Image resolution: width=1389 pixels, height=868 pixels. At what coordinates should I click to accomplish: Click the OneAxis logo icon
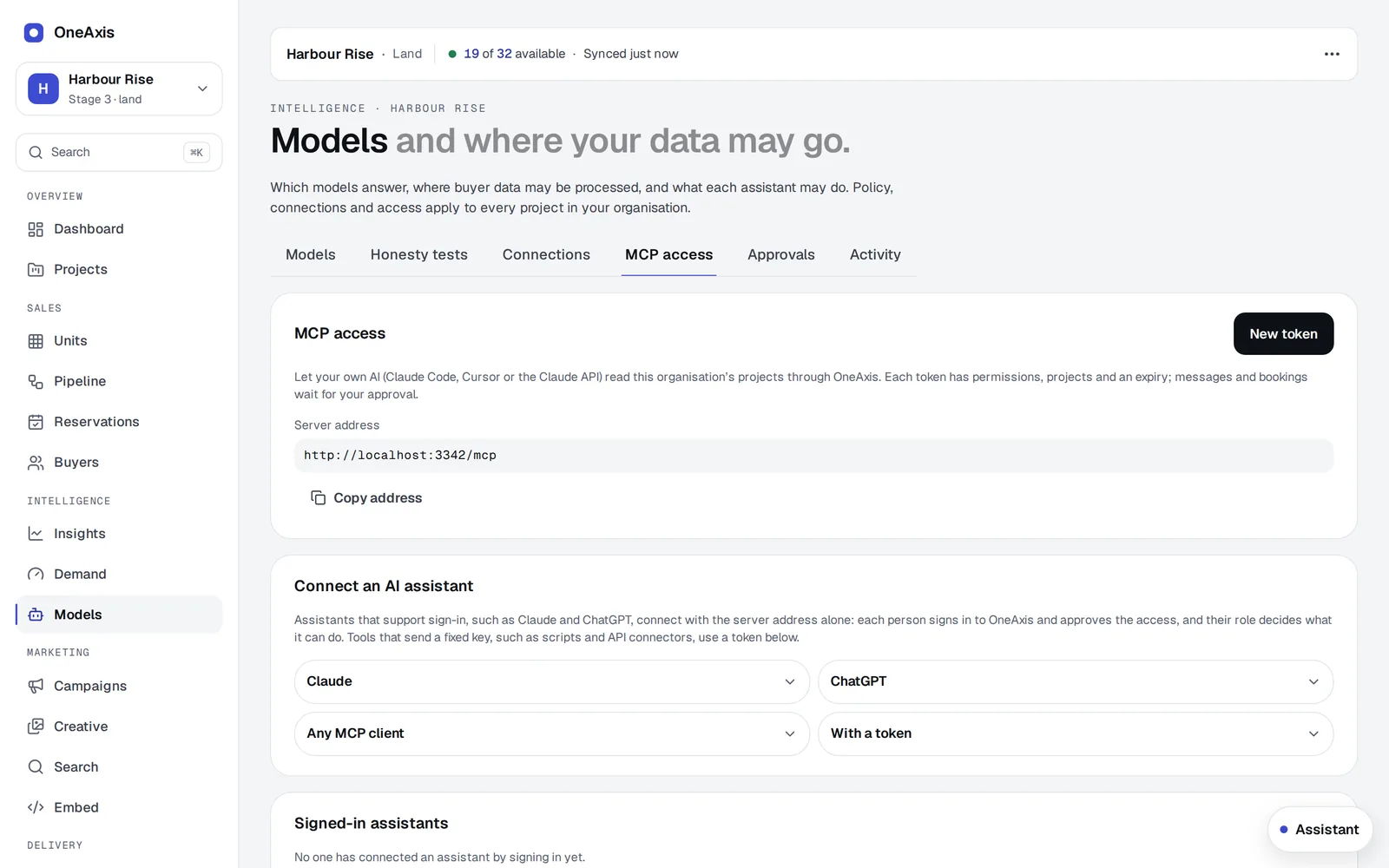click(x=34, y=33)
